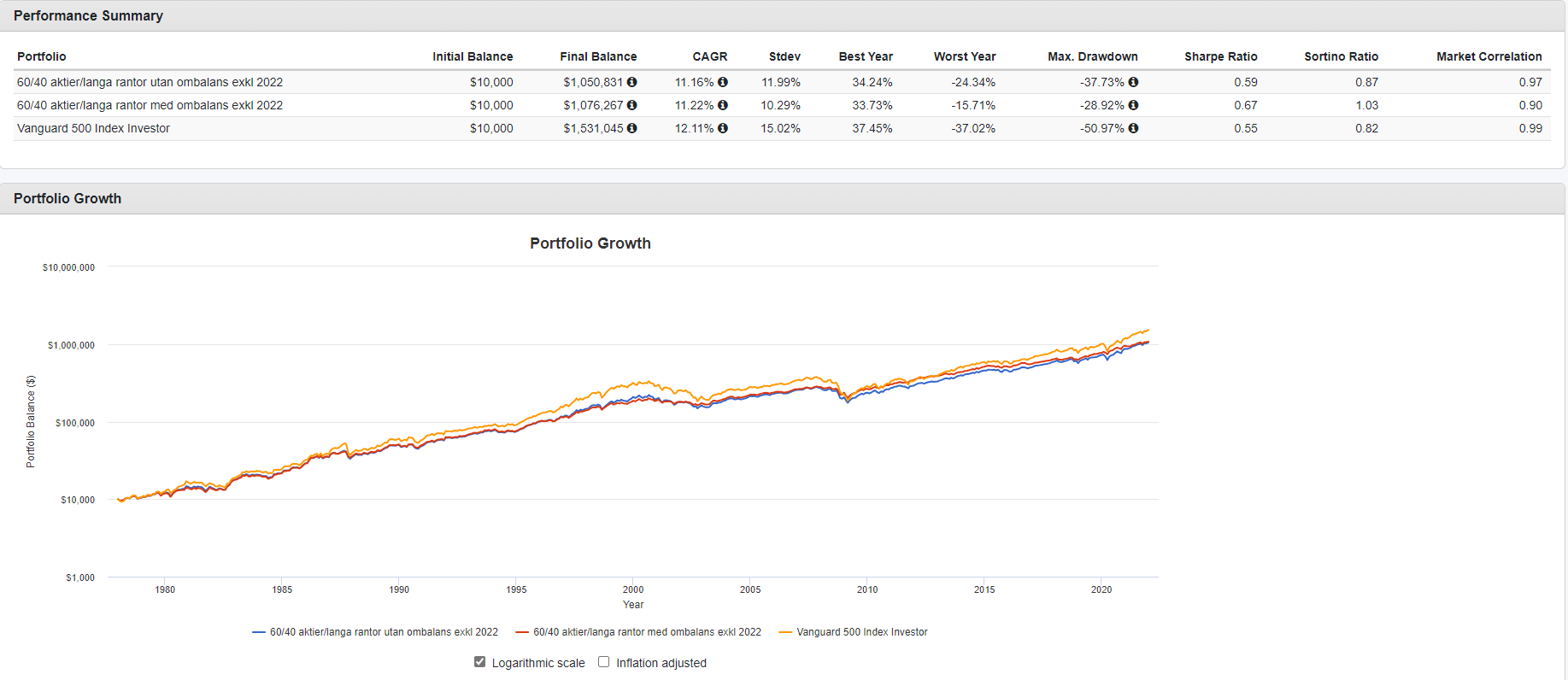Image resolution: width=1568 pixels, height=680 pixels.
Task: Collapse the Portfolio Growth panel header
Action: click(68, 198)
